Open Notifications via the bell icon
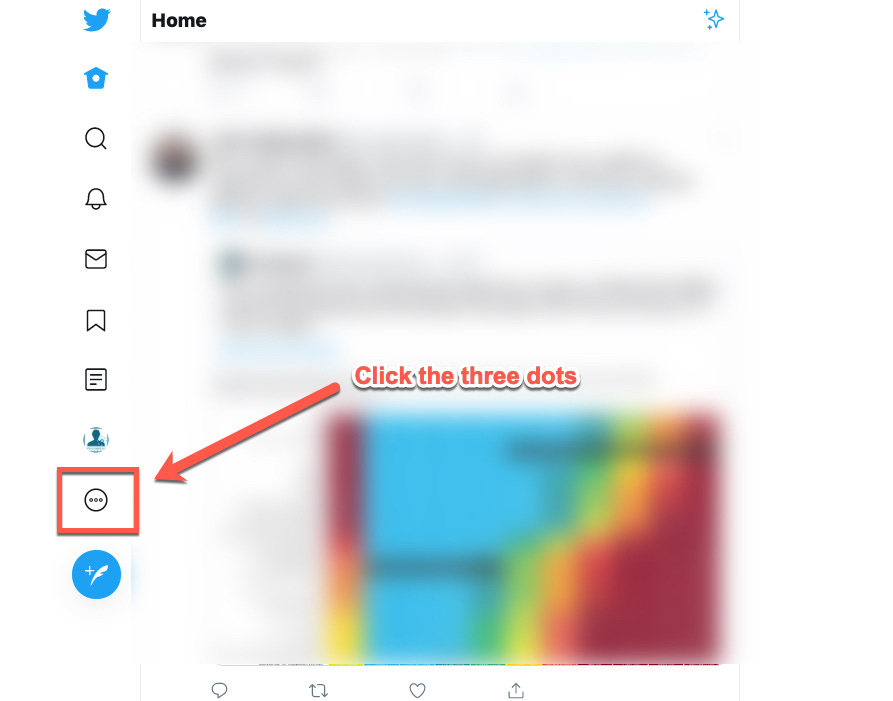Image resolution: width=893 pixels, height=701 pixels. pyautogui.click(x=96, y=199)
